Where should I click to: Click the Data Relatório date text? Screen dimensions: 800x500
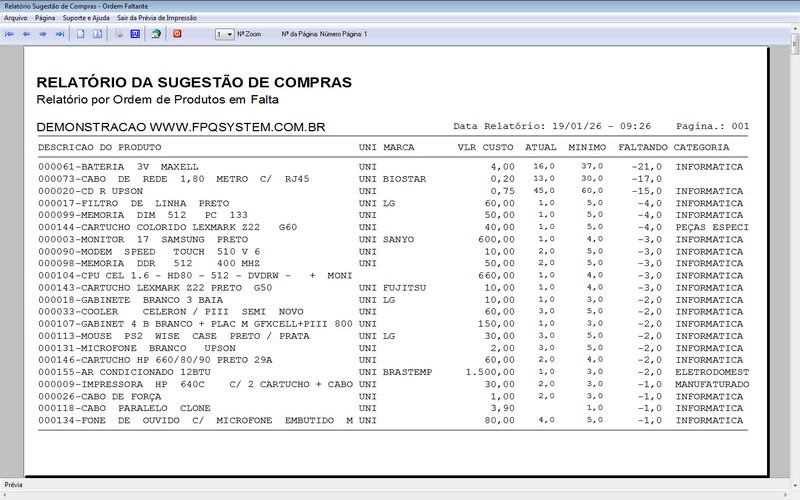(552, 126)
